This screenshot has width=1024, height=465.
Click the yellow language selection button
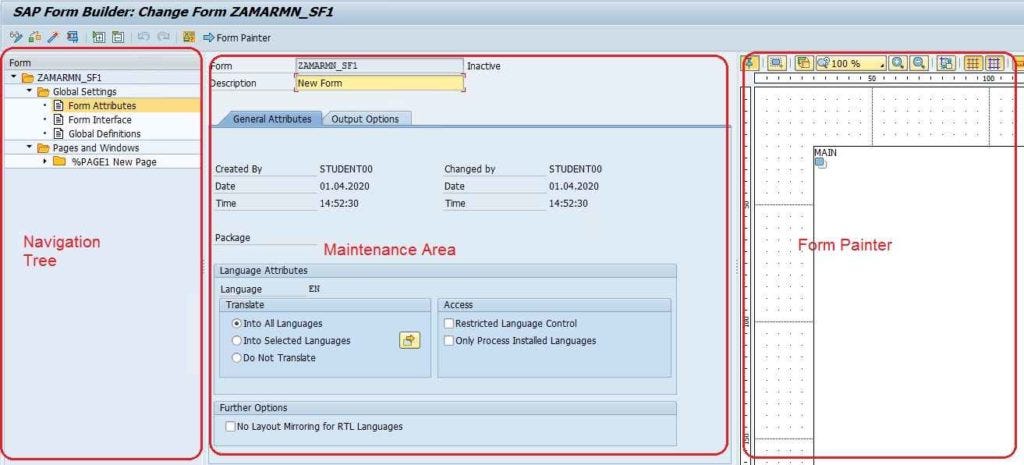coord(409,340)
